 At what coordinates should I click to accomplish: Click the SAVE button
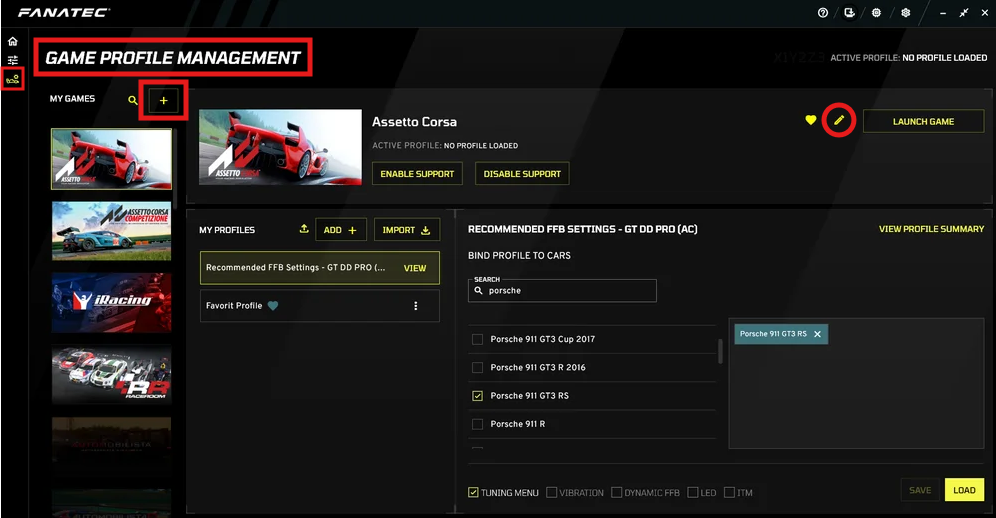(x=920, y=490)
